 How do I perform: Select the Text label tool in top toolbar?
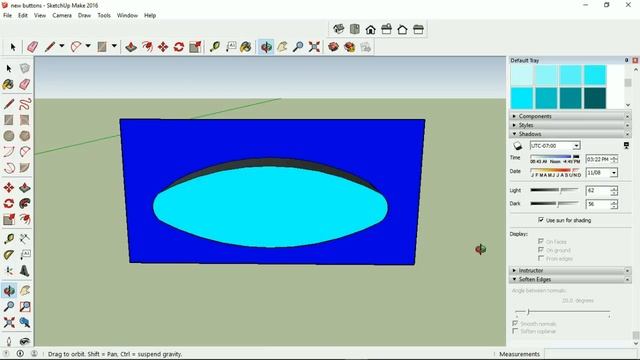[231, 47]
